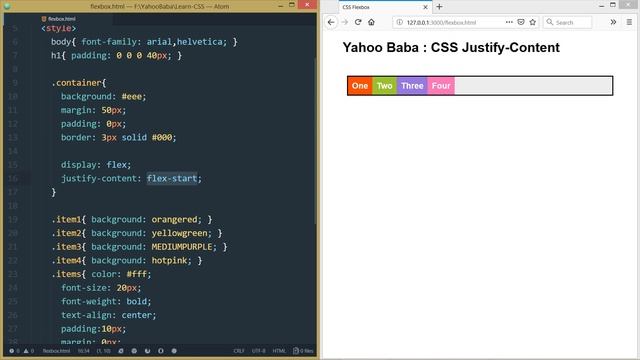Click the Firefox forward arrow

(x=345, y=22)
